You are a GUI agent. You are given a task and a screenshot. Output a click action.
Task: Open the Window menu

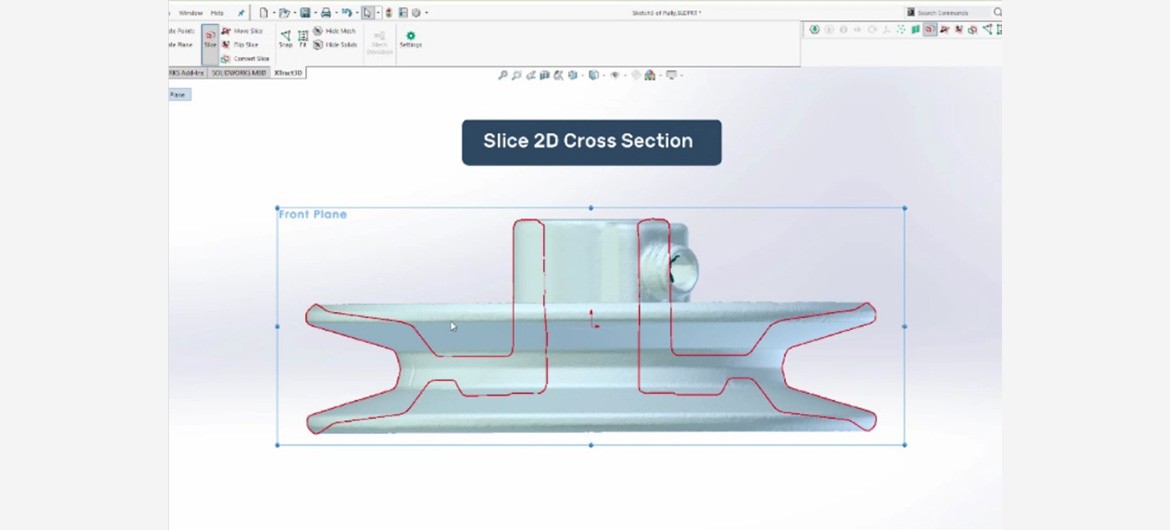(x=190, y=13)
